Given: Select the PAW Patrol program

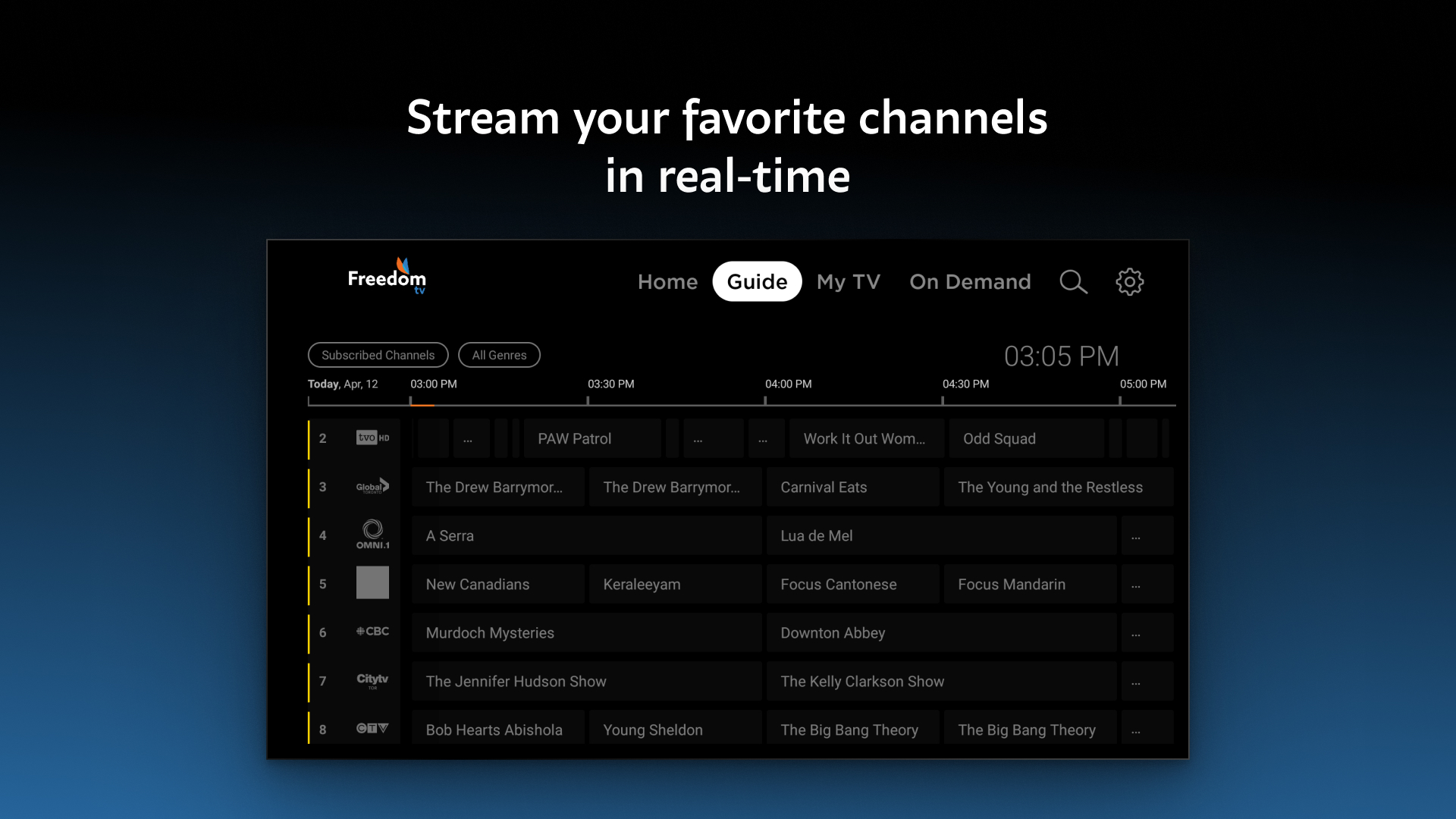Looking at the screenshot, I should (x=573, y=438).
